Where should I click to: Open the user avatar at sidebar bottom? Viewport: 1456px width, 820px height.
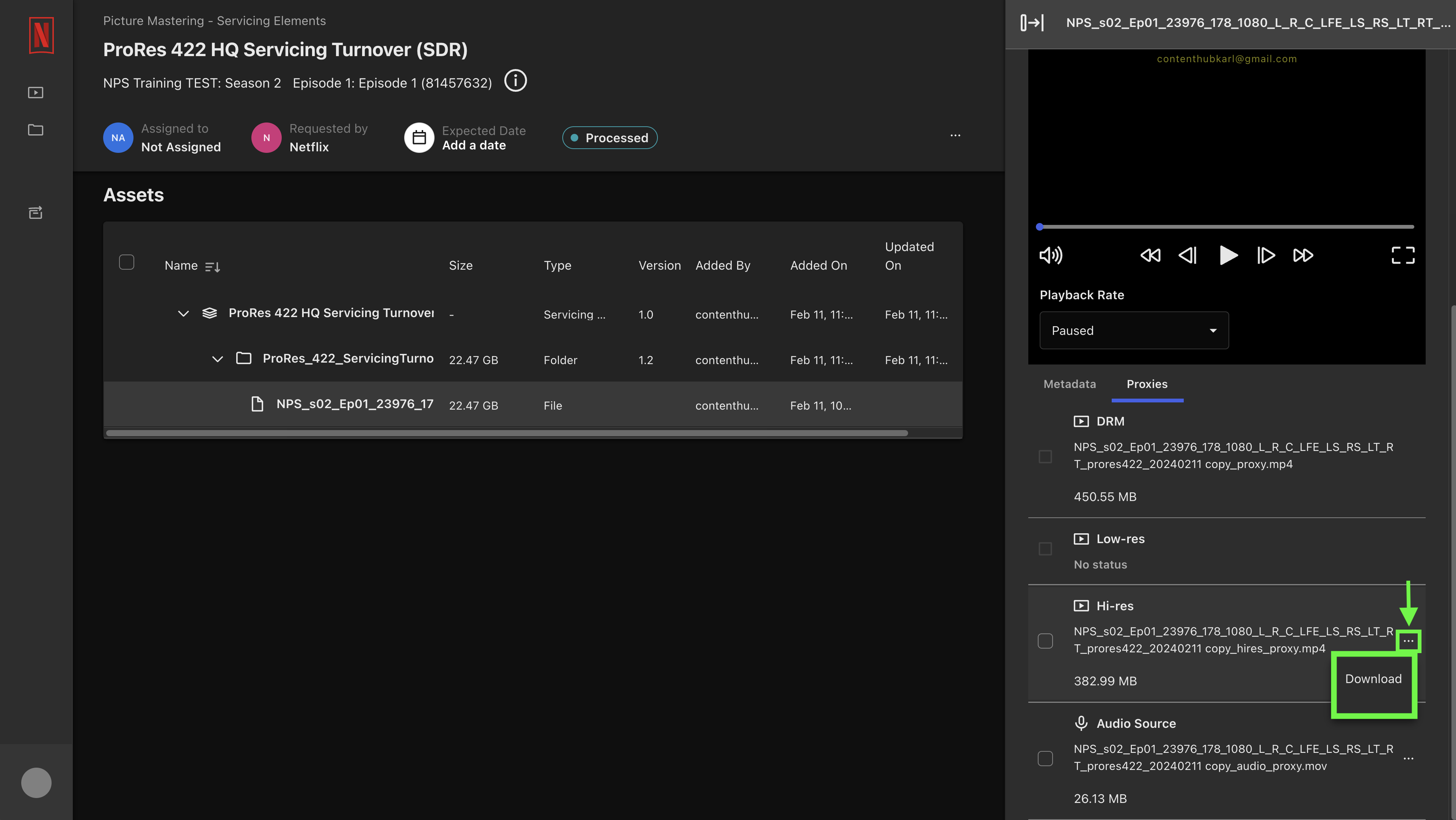point(36,783)
